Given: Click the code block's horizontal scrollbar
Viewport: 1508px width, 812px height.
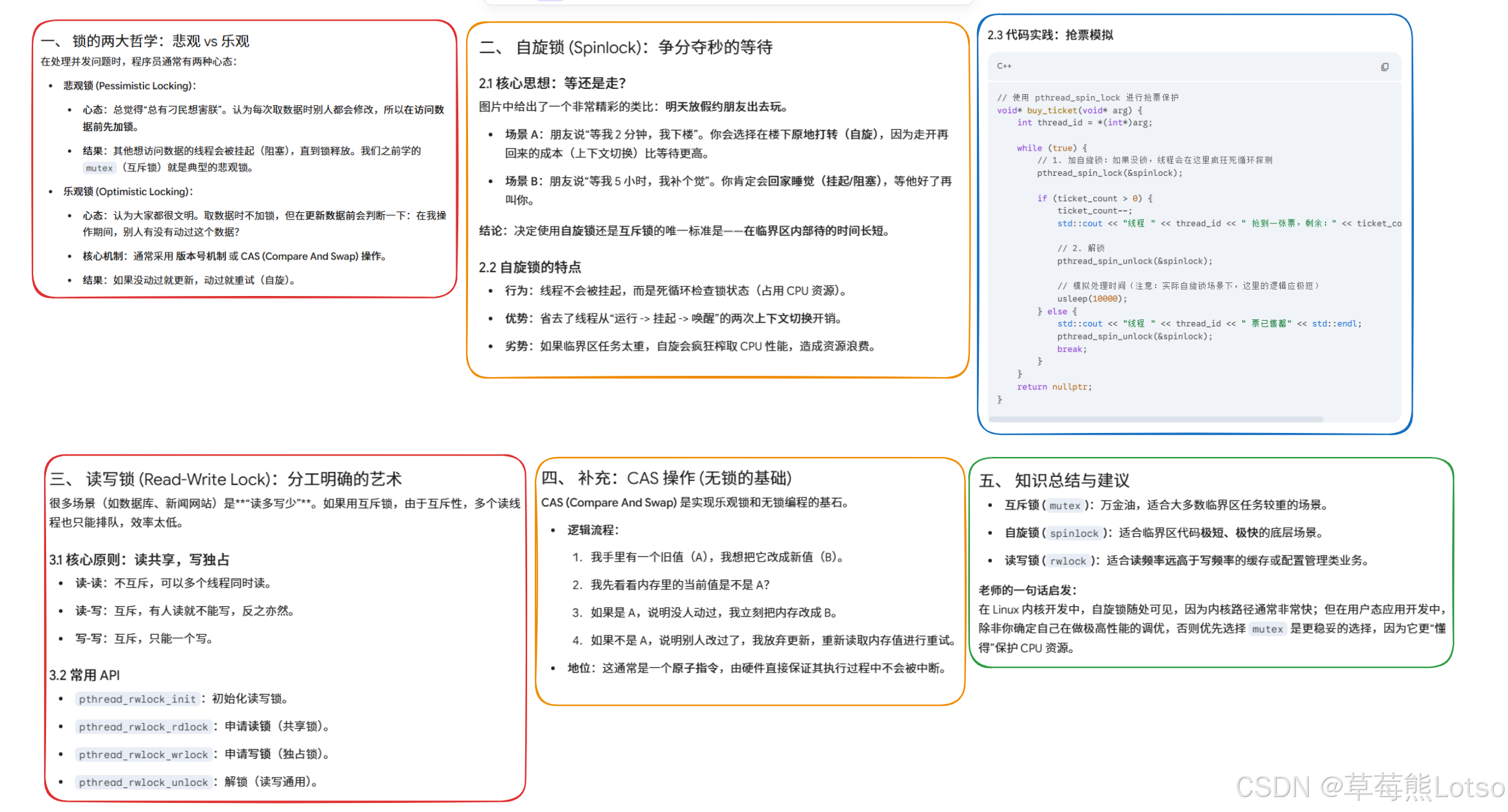Looking at the screenshot, I should coord(1156,419).
